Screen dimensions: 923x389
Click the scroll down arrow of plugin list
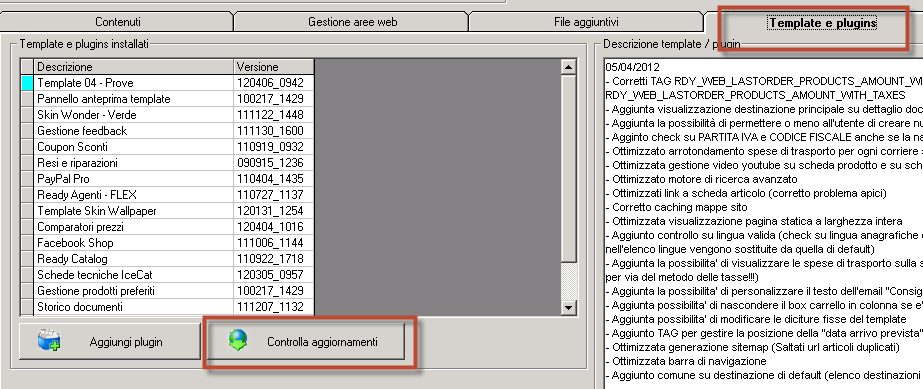point(569,307)
